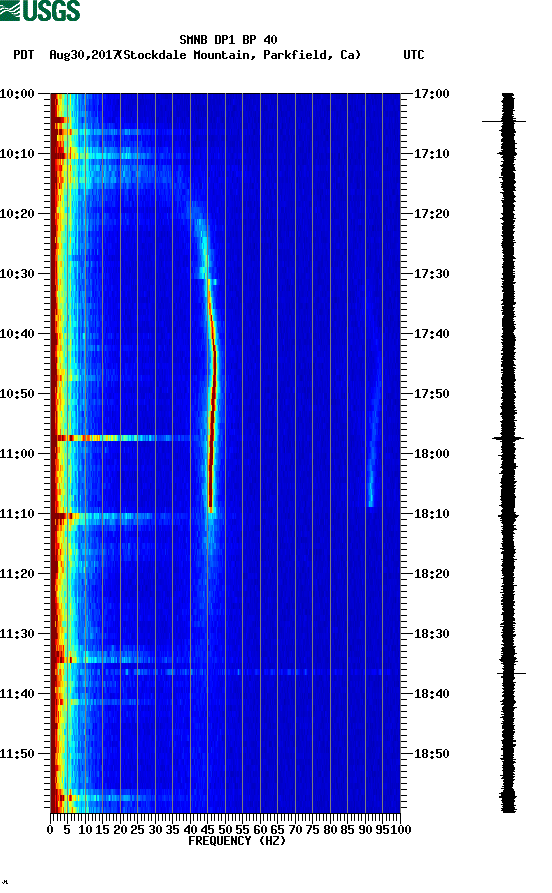This screenshot has height=893, width=552.
Task: Click the "80" frequency tick label
Action: (x=330, y=830)
